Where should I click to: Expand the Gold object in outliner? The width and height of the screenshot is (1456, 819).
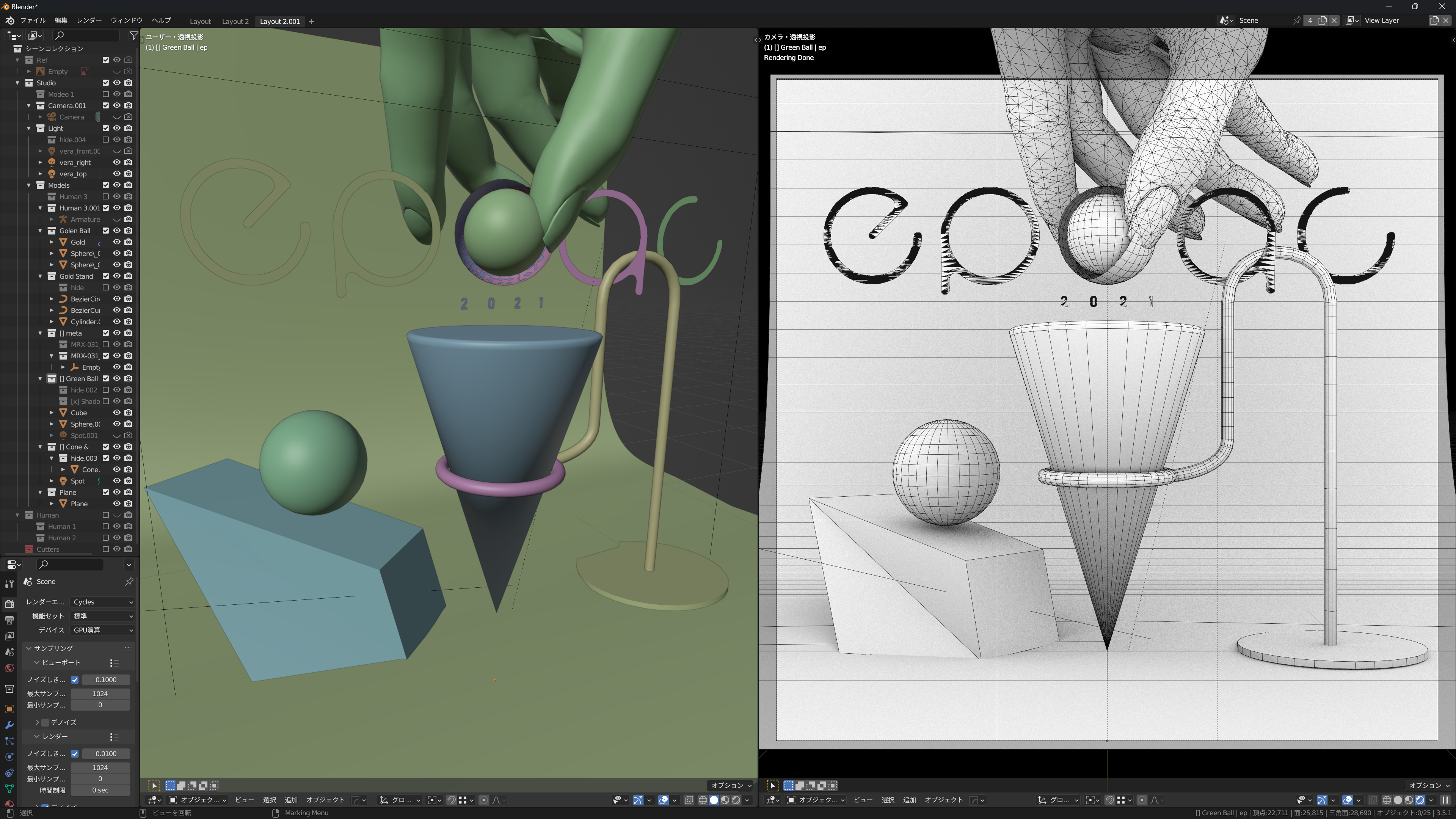(x=52, y=242)
